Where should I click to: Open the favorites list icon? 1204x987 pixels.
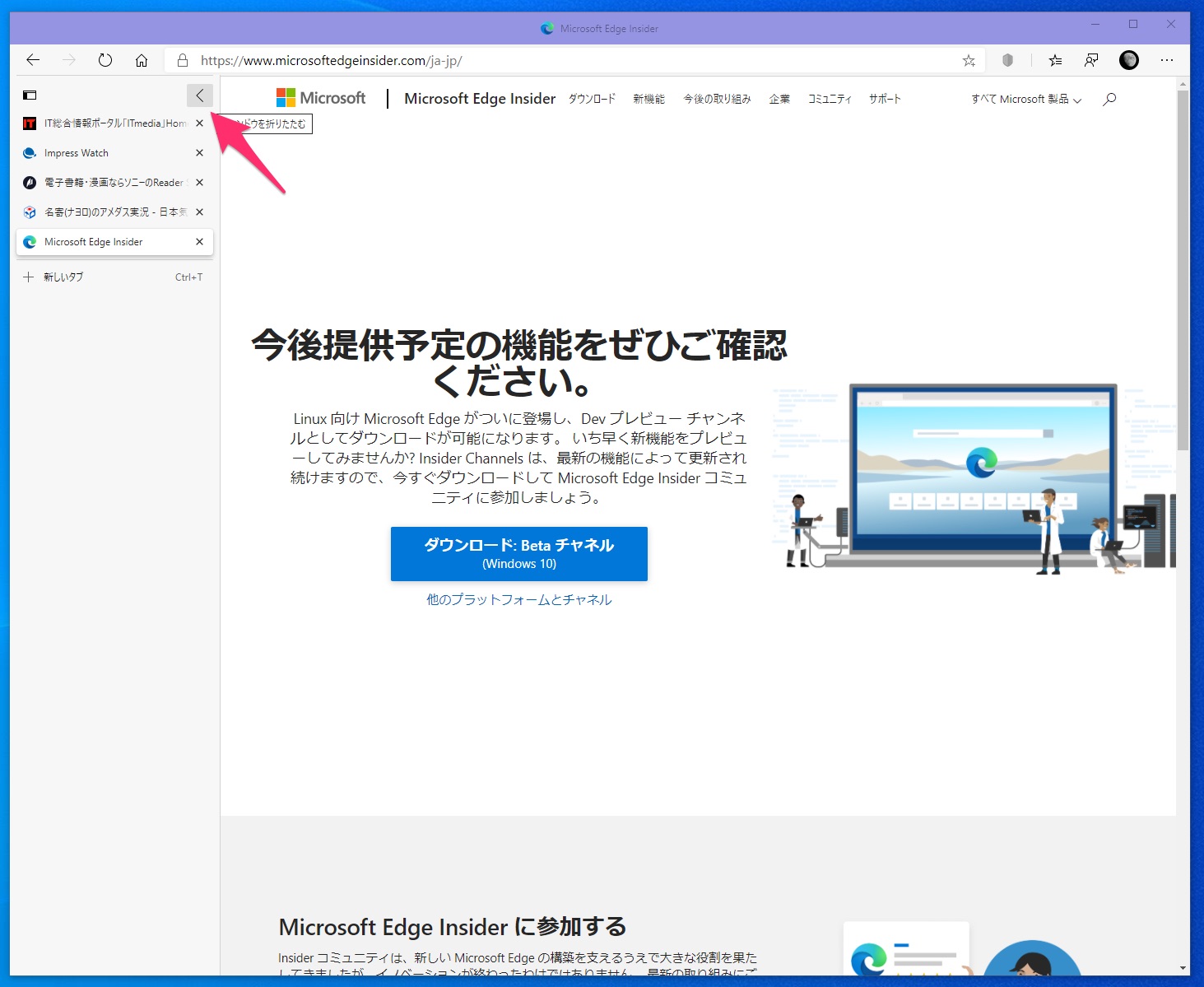click(1055, 60)
